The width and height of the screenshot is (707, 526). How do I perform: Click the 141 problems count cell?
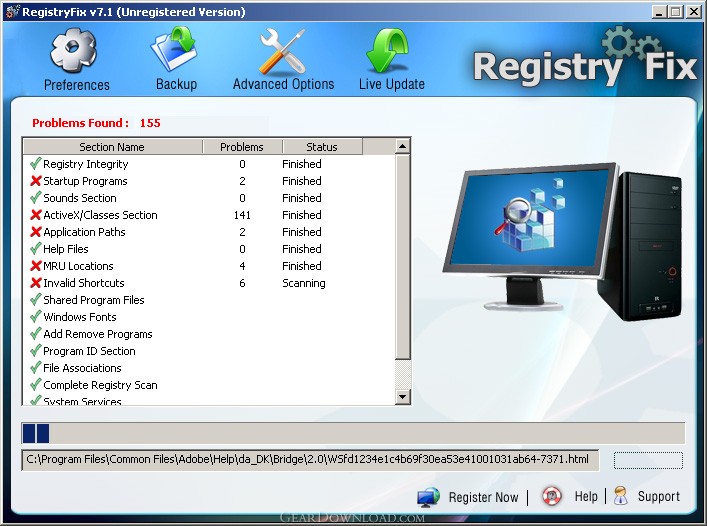click(x=242, y=215)
